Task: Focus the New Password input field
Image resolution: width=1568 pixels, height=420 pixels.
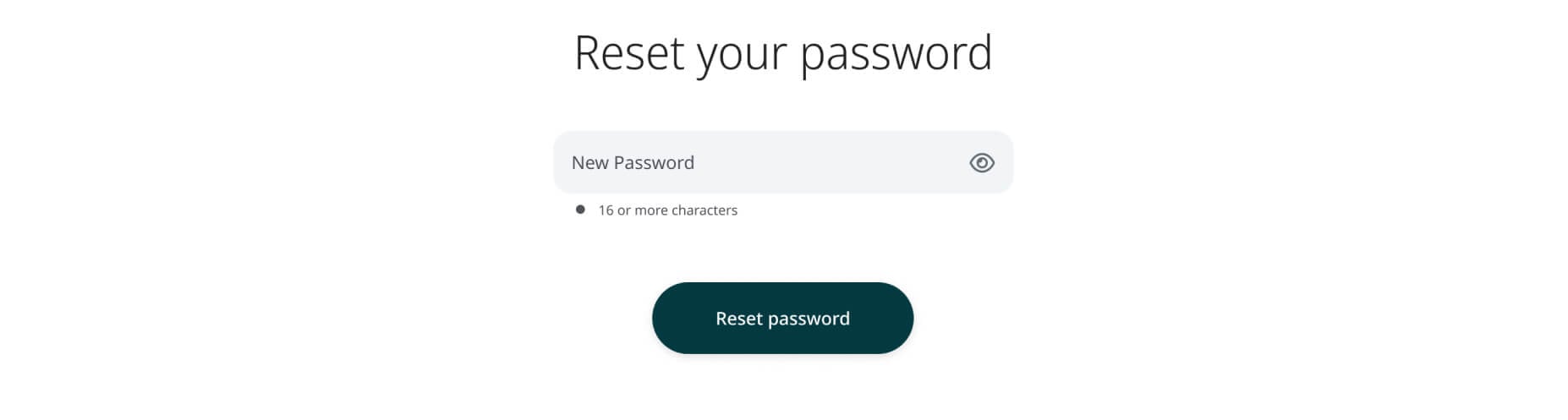Action: 782,162
